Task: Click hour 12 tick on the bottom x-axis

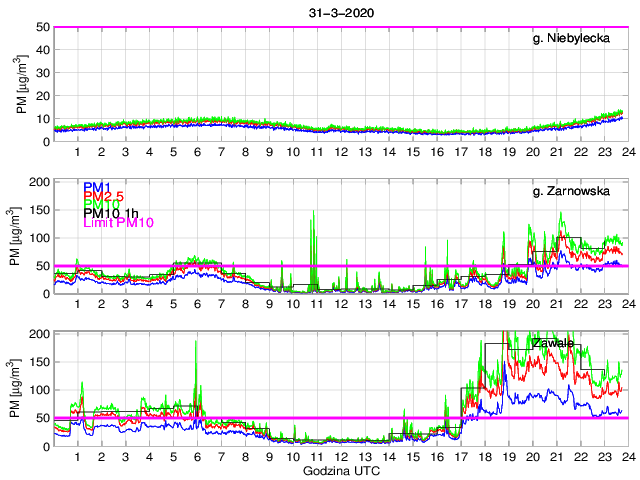Action: [341, 456]
